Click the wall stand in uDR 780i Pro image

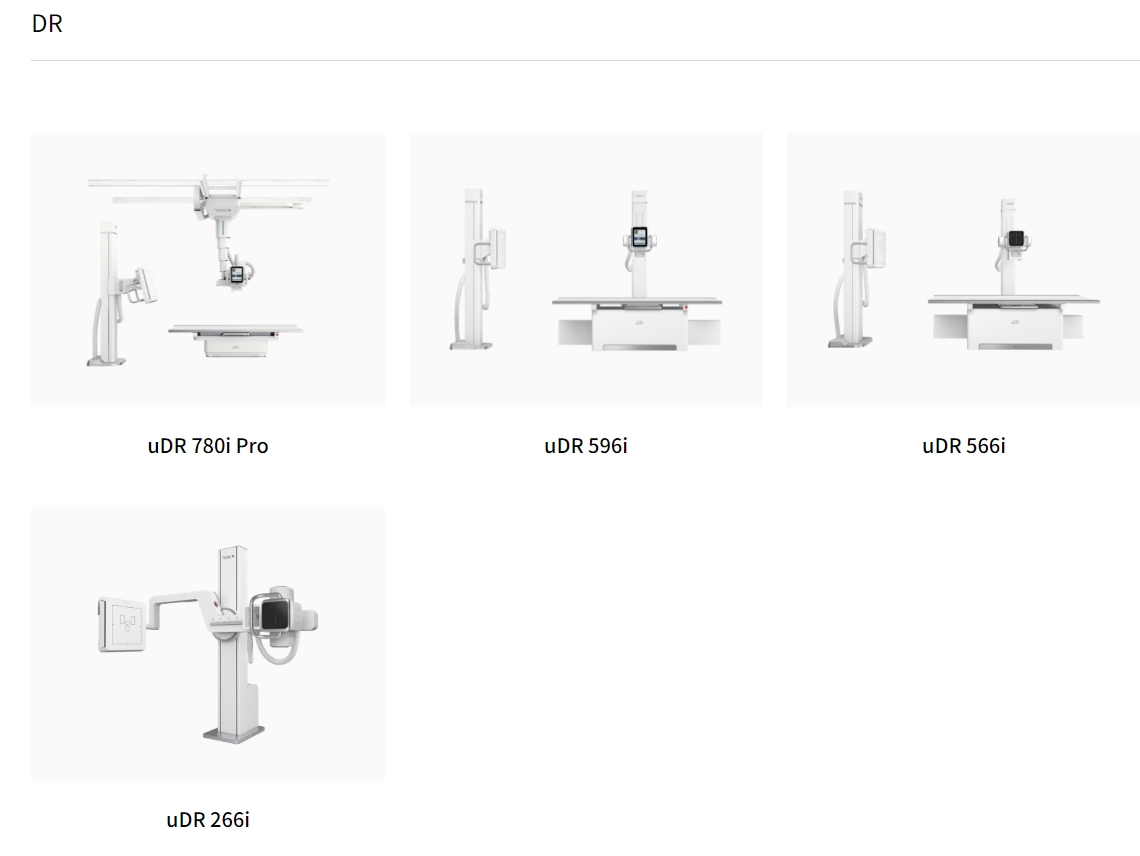click(116, 295)
